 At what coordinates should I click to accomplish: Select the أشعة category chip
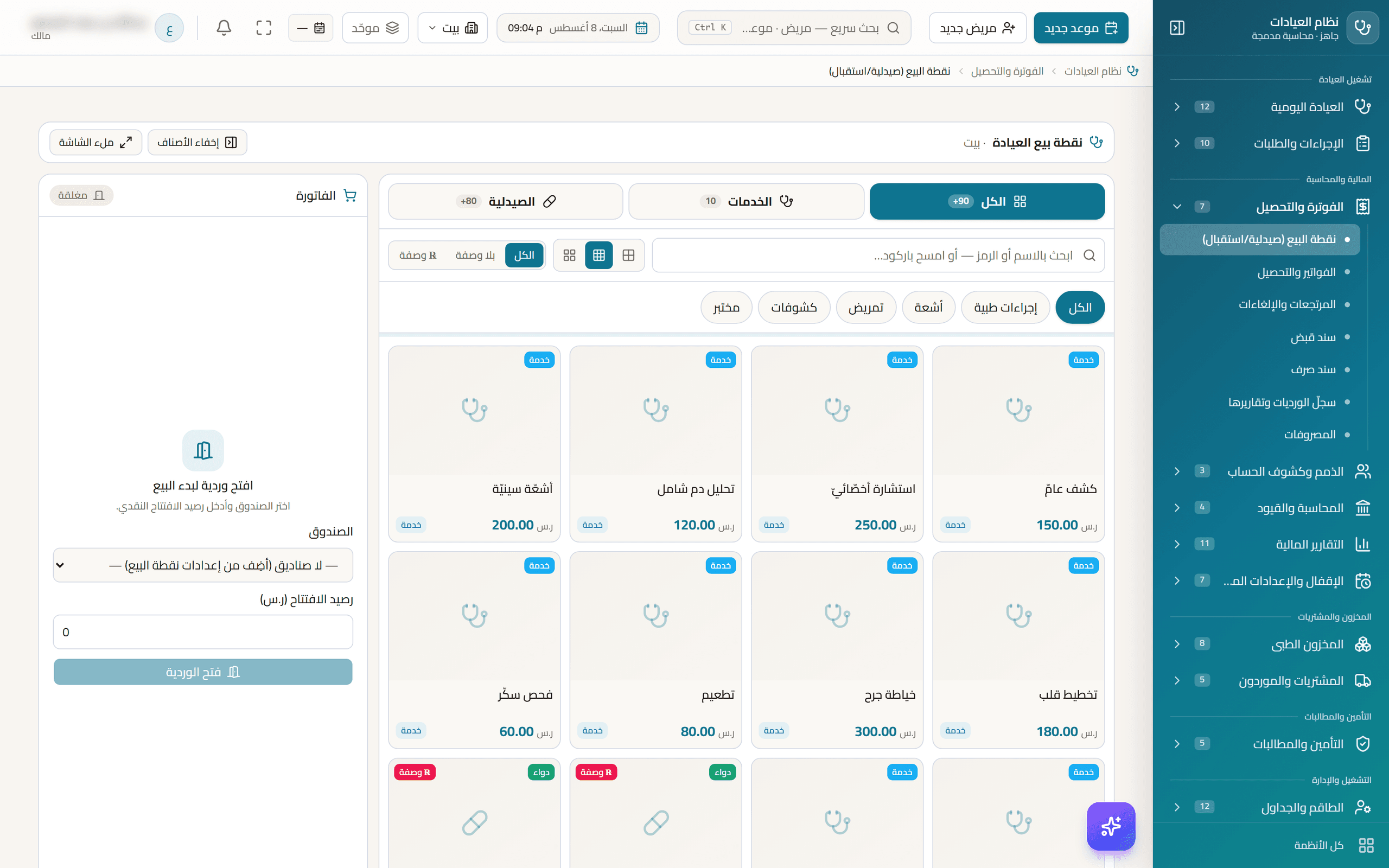tap(929, 308)
